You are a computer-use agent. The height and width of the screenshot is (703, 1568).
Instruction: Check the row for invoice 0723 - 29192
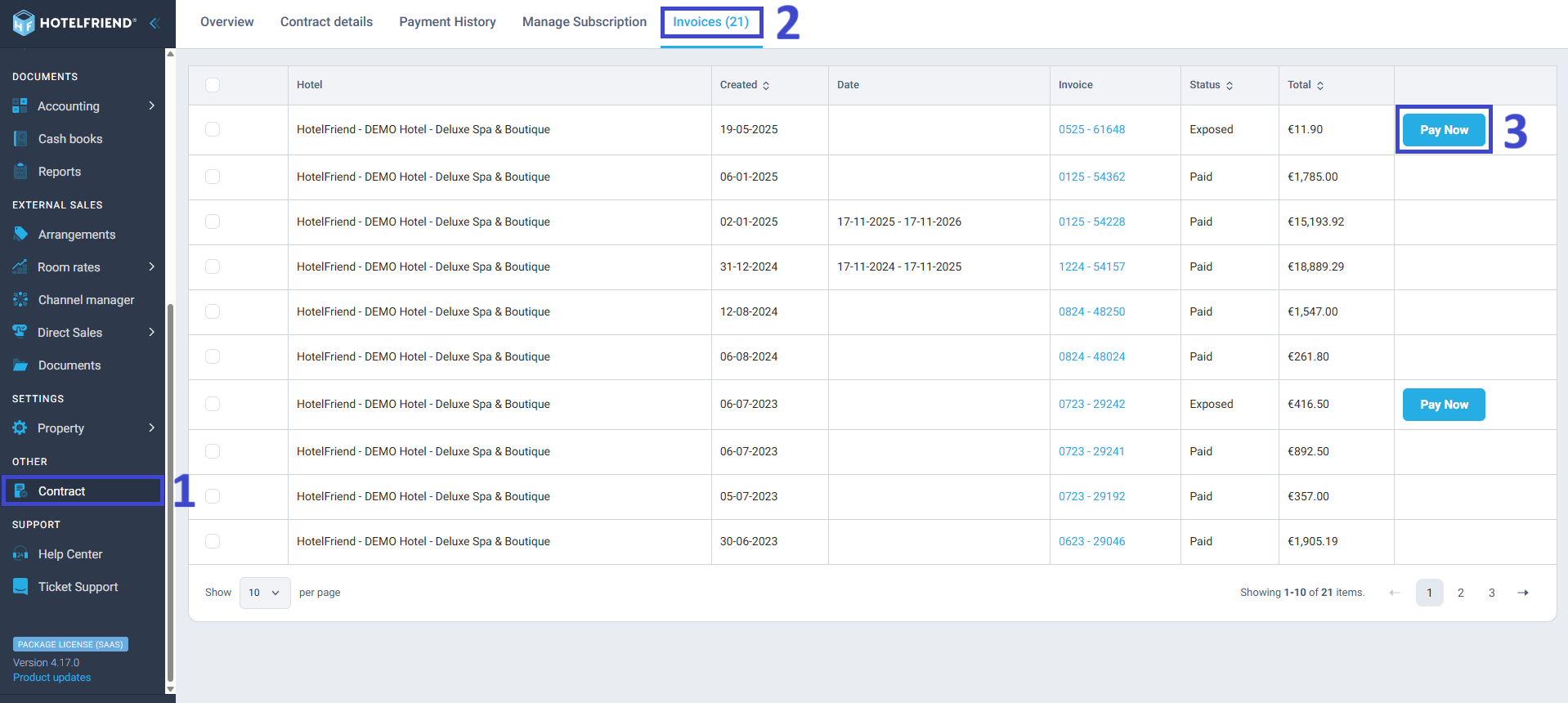[213, 496]
